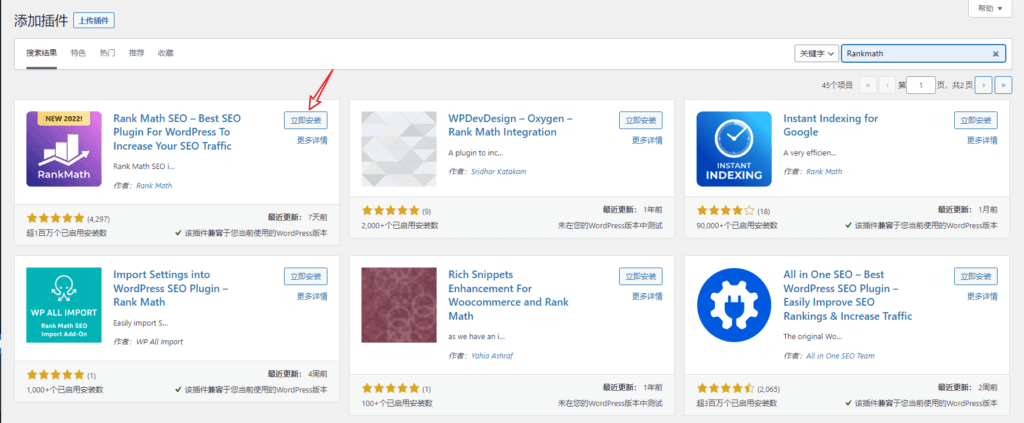Click the Instant Indexing clock icon
1024x423 pixels.
734,149
